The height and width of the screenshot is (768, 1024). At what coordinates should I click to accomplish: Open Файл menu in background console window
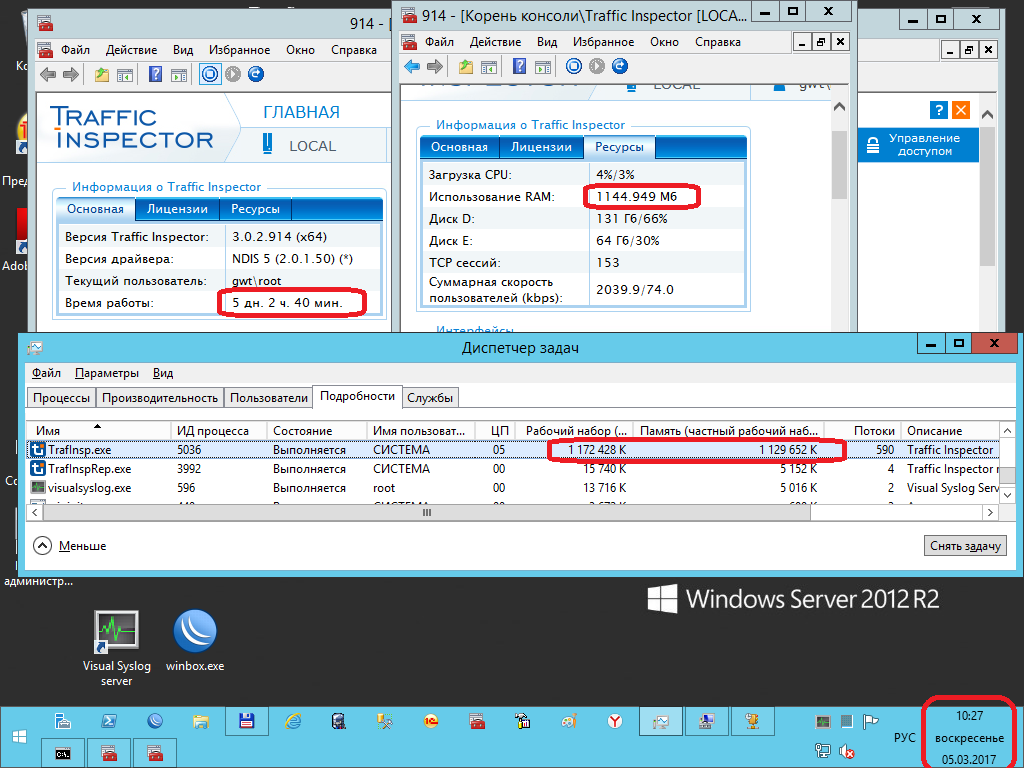pos(75,50)
